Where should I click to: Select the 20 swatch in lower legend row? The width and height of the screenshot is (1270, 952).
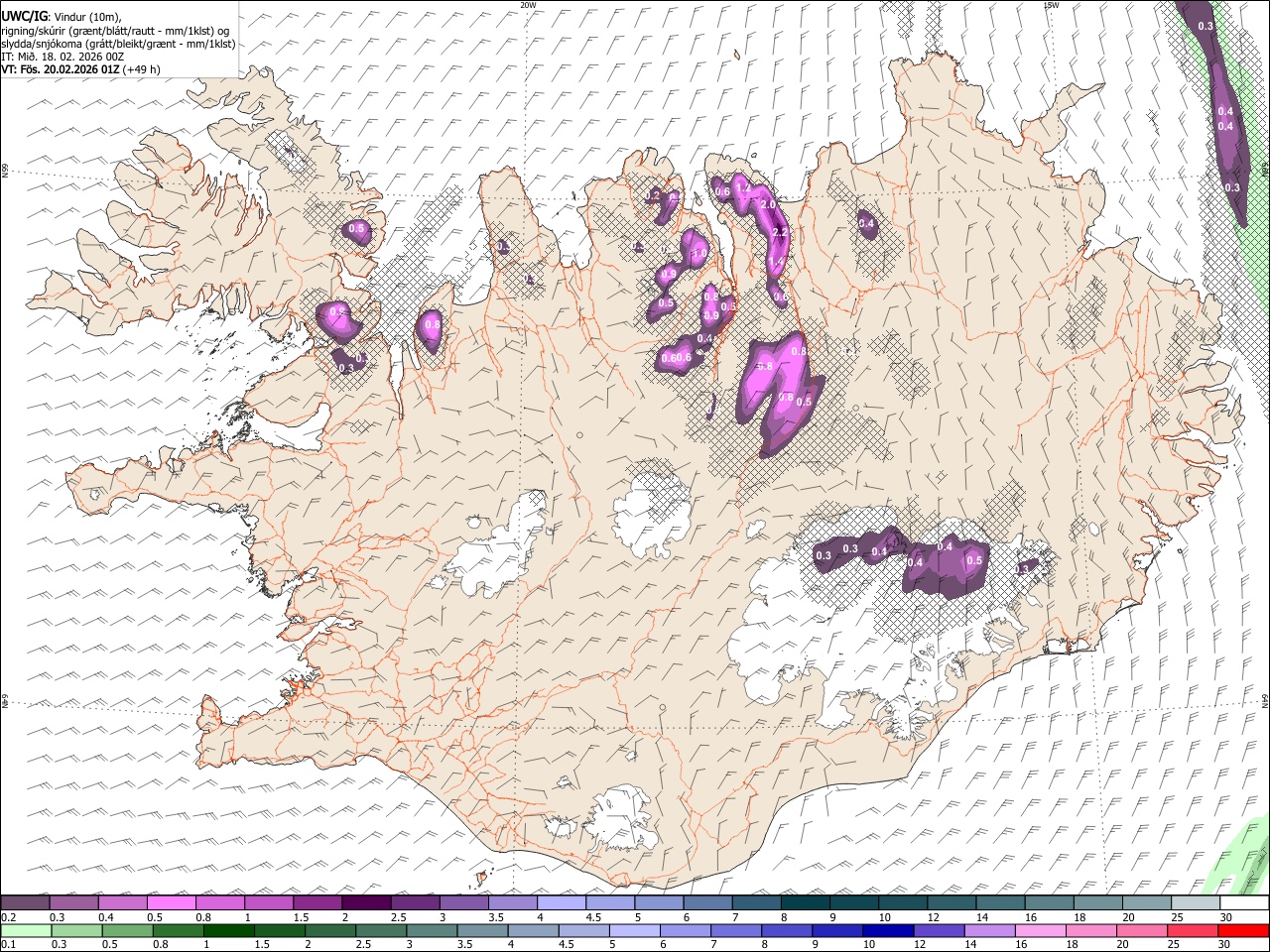click(x=1141, y=930)
